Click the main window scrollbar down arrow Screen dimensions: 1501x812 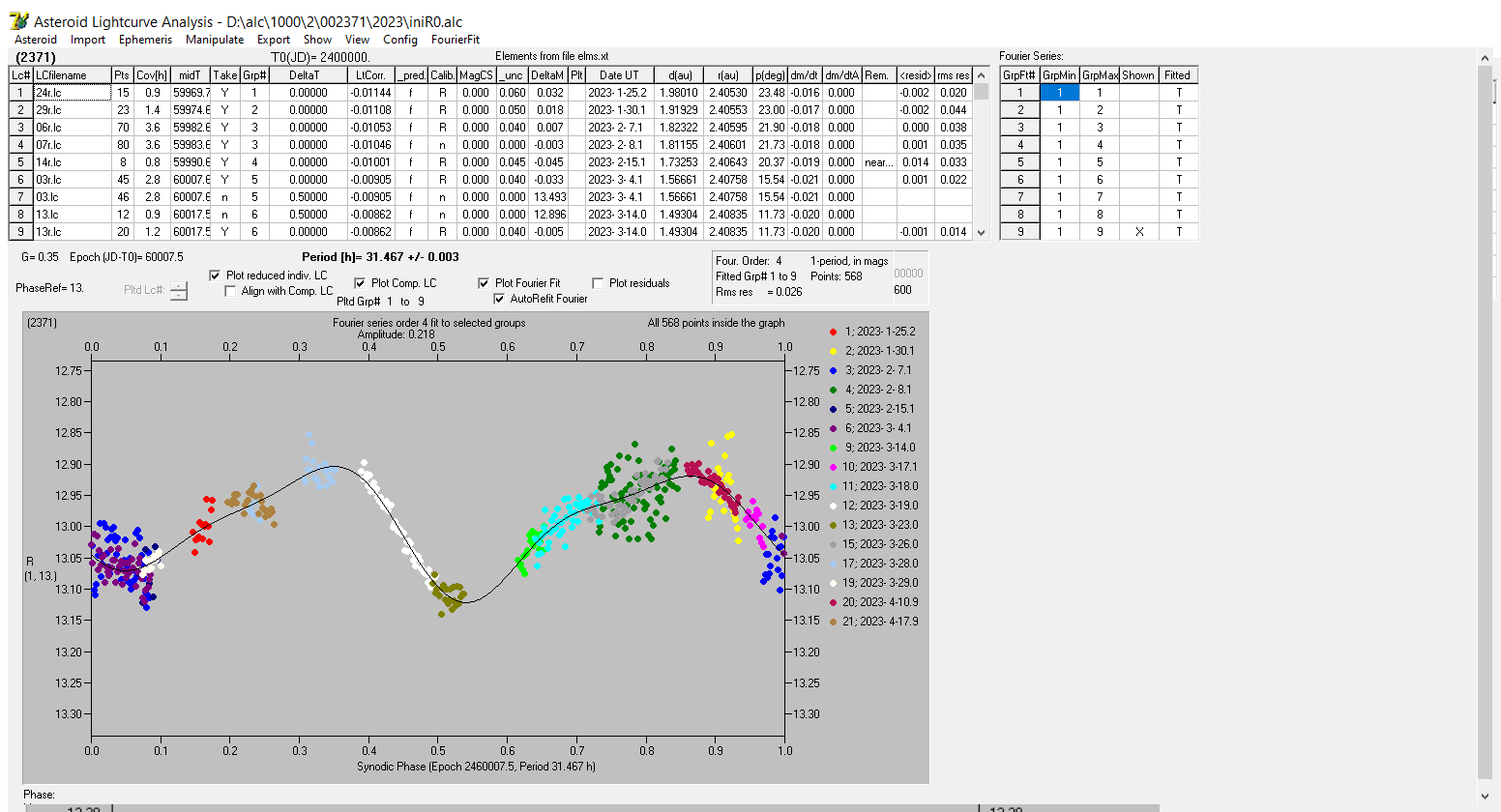(x=1486, y=796)
